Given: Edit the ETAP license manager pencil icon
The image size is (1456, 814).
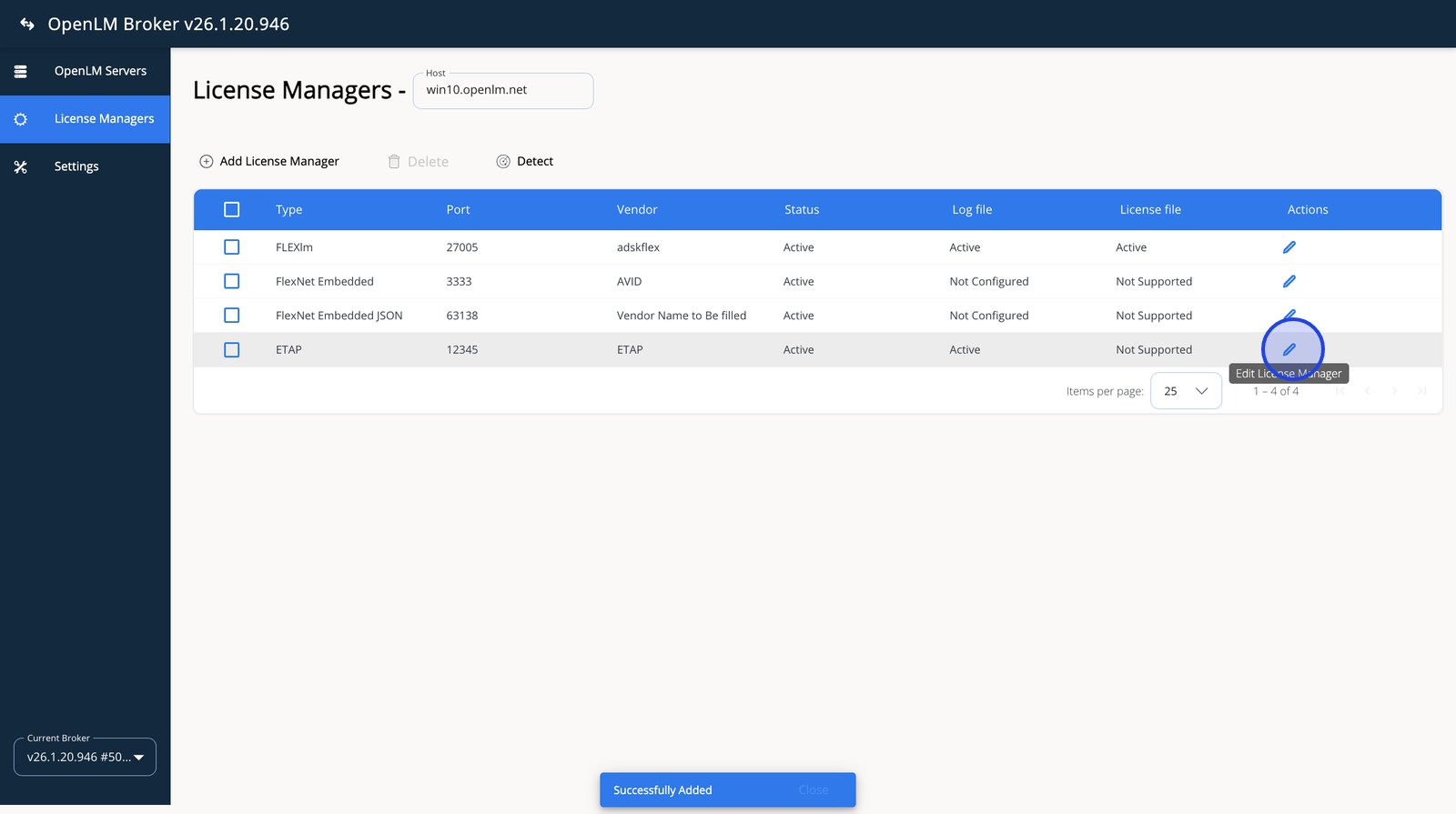Looking at the screenshot, I should (1289, 349).
